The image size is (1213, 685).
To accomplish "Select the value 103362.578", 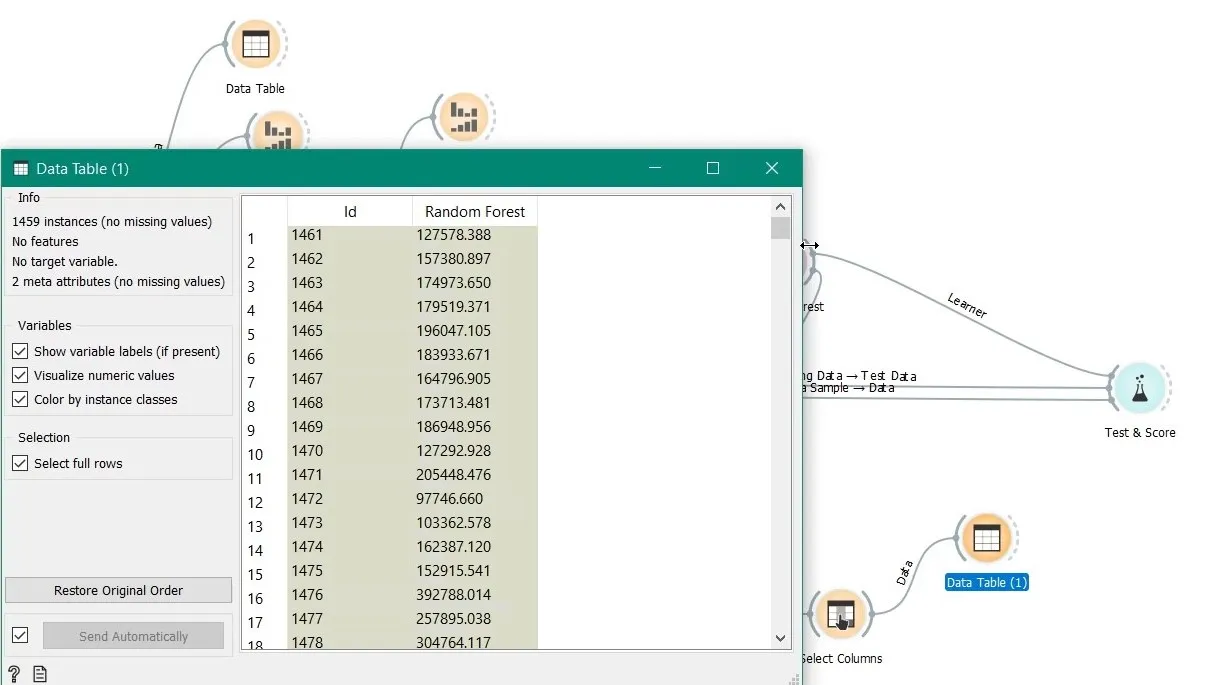I will point(475,523).
